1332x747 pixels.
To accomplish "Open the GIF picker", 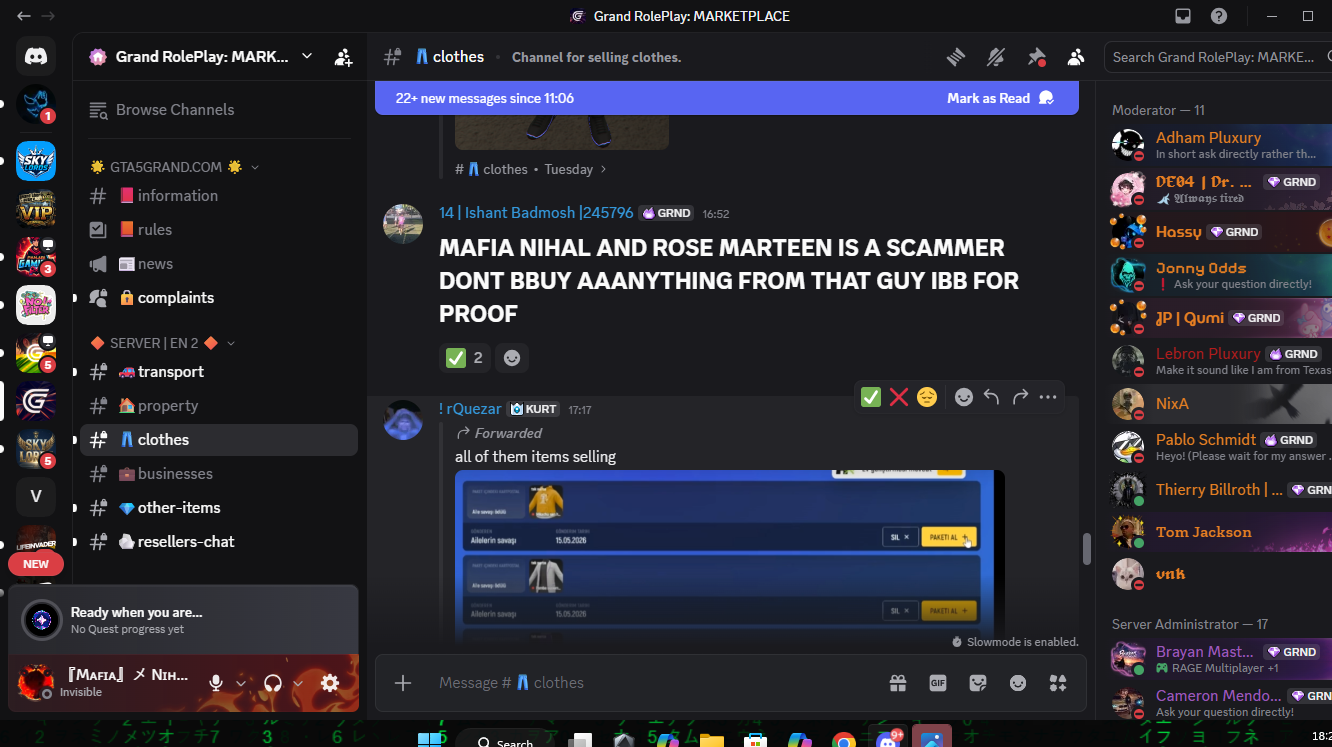I will 938,683.
